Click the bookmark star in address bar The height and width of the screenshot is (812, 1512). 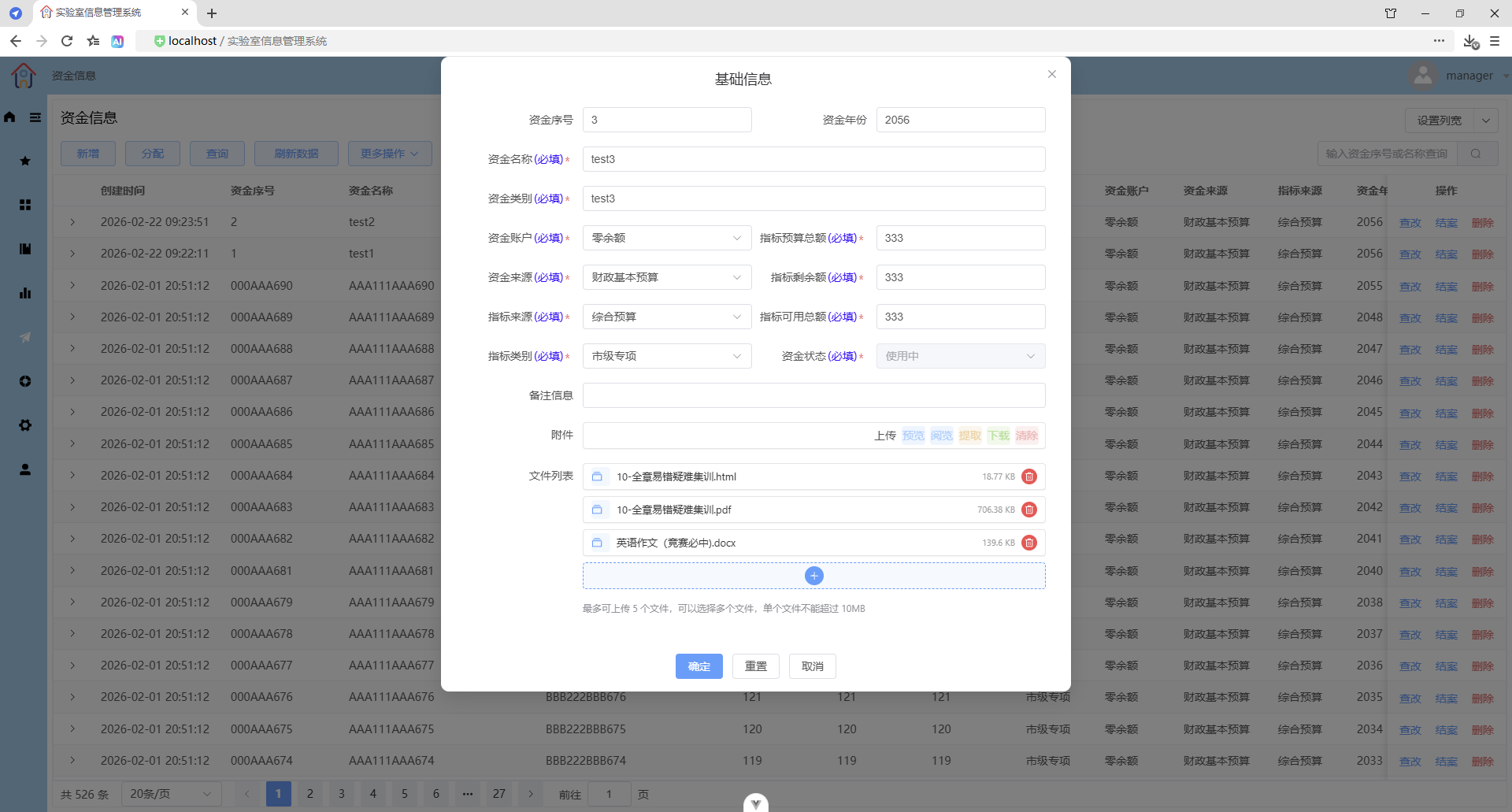coord(94,41)
